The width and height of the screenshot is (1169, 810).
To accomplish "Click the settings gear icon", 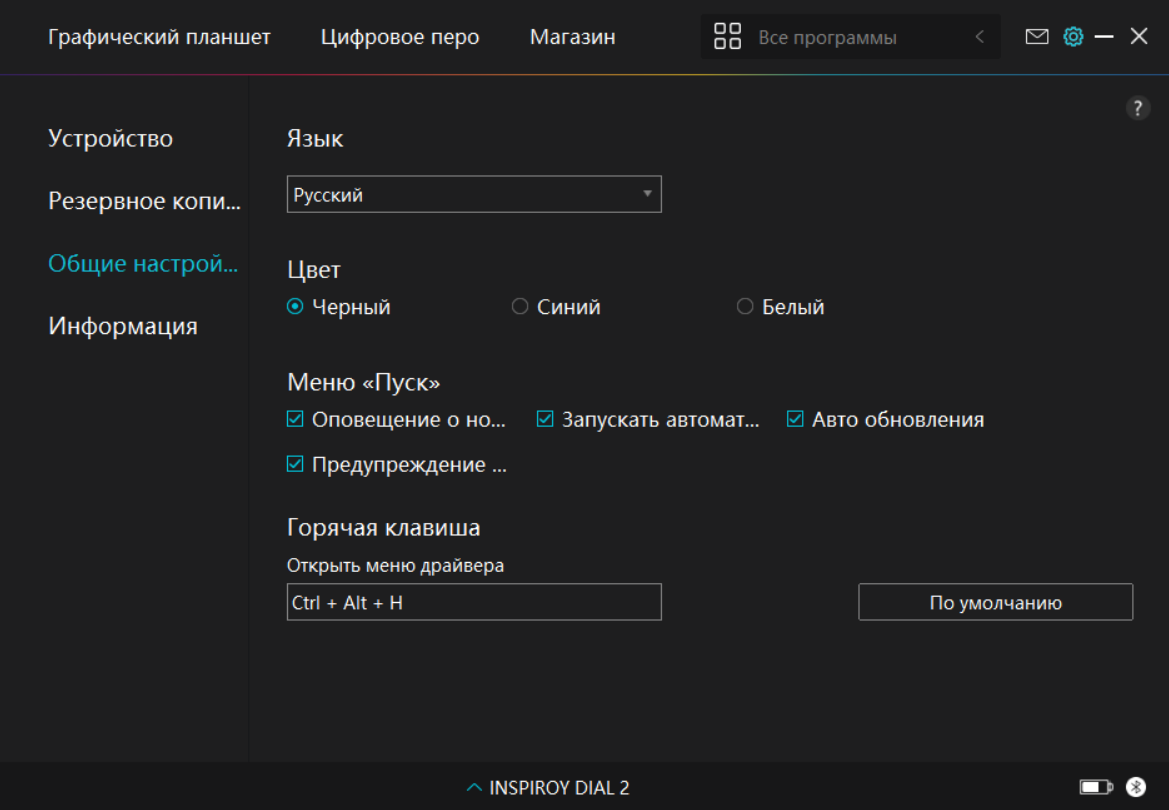I will [1073, 37].
